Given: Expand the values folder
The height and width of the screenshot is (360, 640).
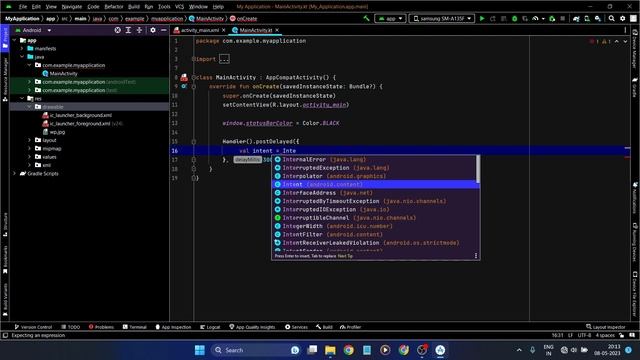Looking at the screenshot, I should click(29, 157).
